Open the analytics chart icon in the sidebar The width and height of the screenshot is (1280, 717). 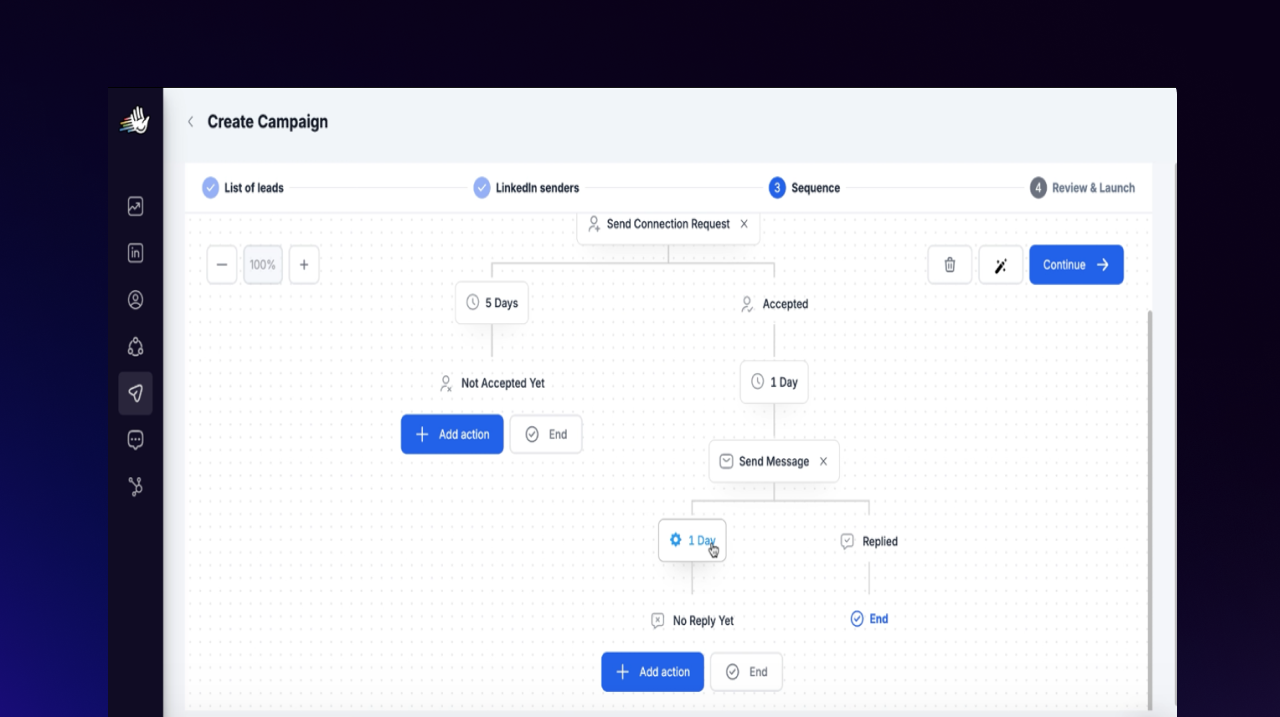[135, 206]
